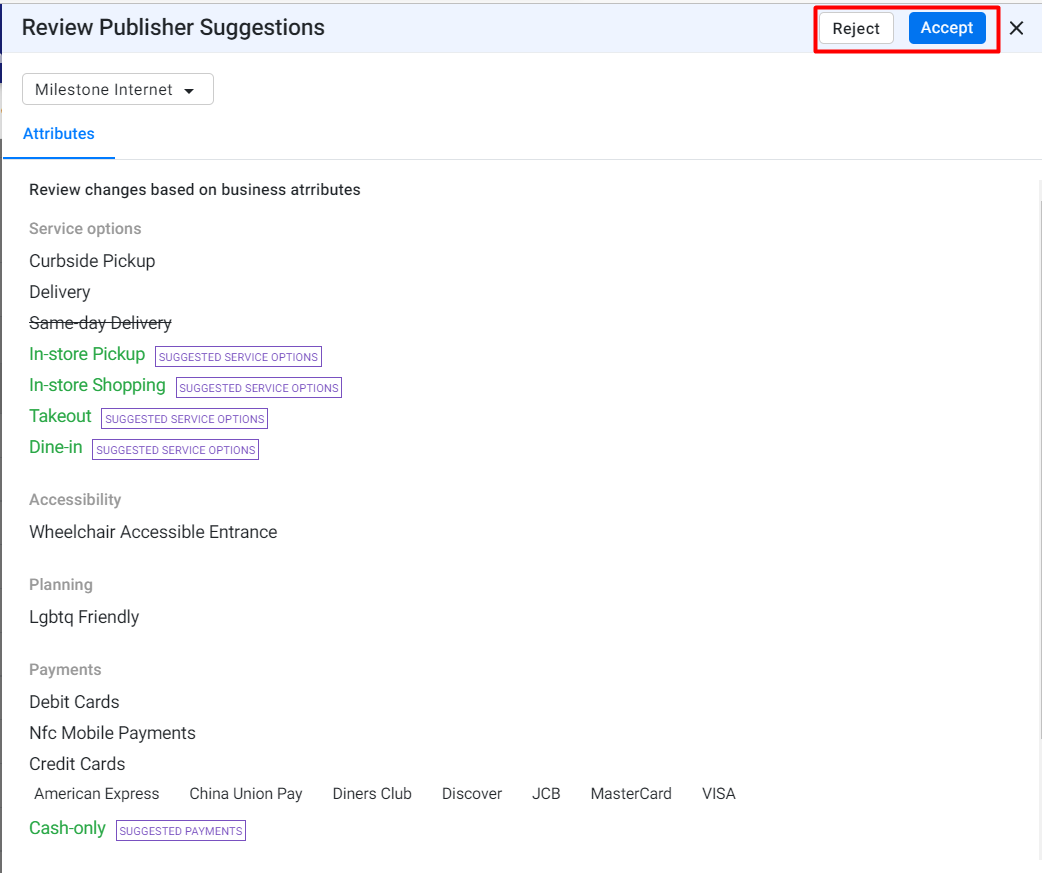This screenshot has height=873, width=1042.
Task: Click the VISA card type
Action: point(719,793)
